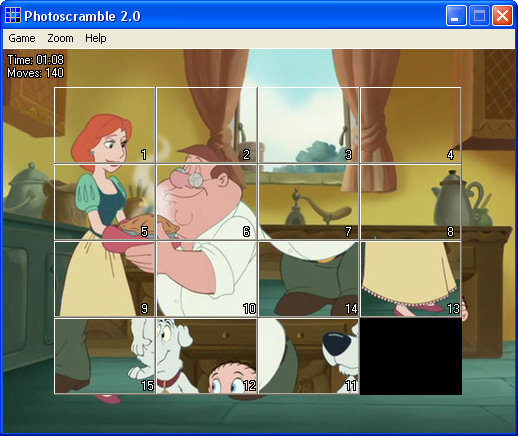Open the Zoom menu
The image size is (518, 436).
click(x=60, y=38)
